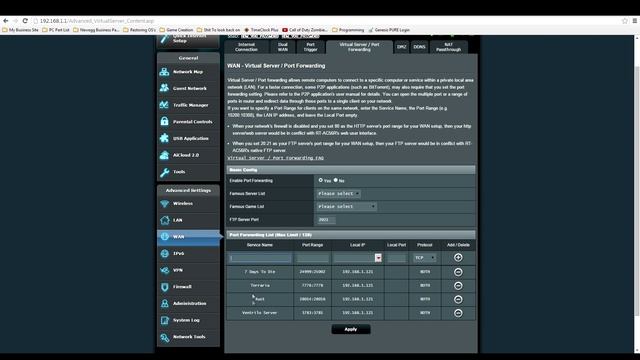Open the Famous Server List dropdown

(x=338, y=193)
